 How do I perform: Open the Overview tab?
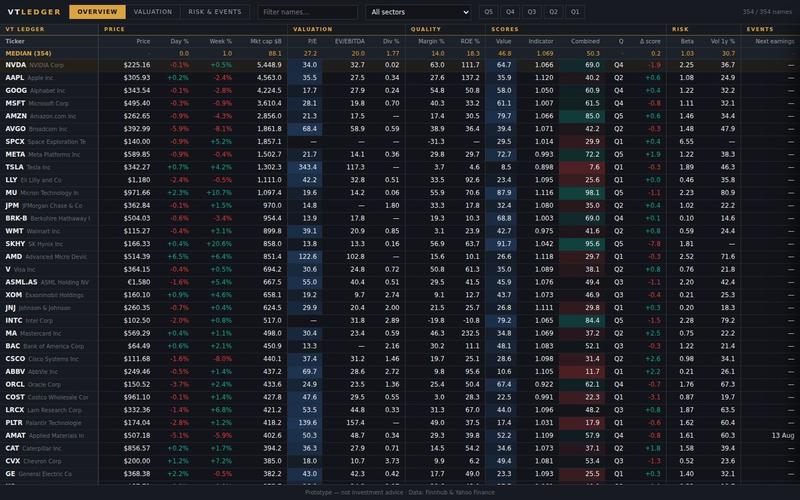(x=97, y=12)
